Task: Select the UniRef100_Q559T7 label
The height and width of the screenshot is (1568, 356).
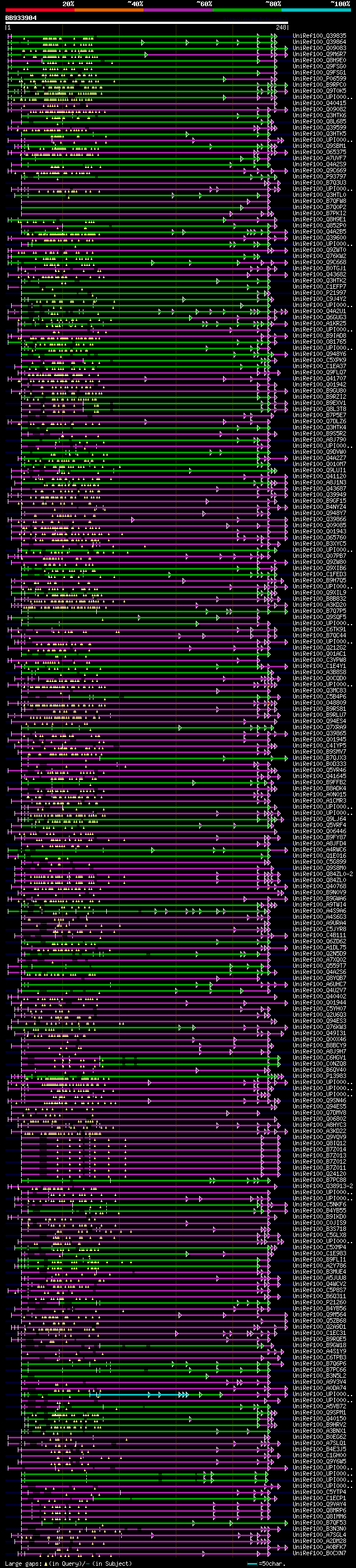Action: 319,966
